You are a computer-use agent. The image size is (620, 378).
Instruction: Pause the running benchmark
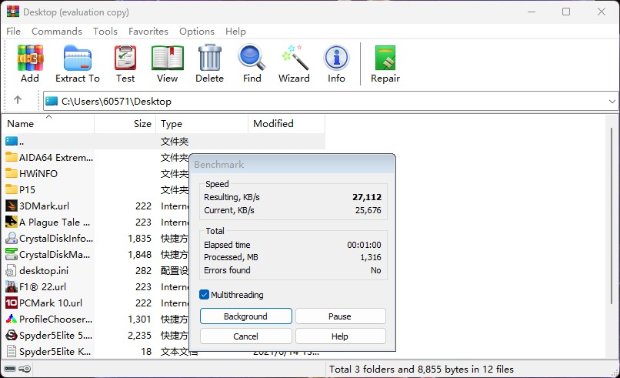click(x=340, y=316)
